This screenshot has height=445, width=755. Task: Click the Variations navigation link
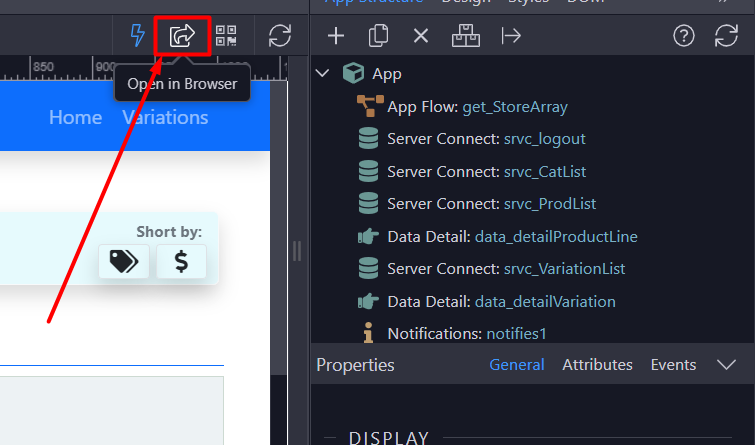(165, 118)
